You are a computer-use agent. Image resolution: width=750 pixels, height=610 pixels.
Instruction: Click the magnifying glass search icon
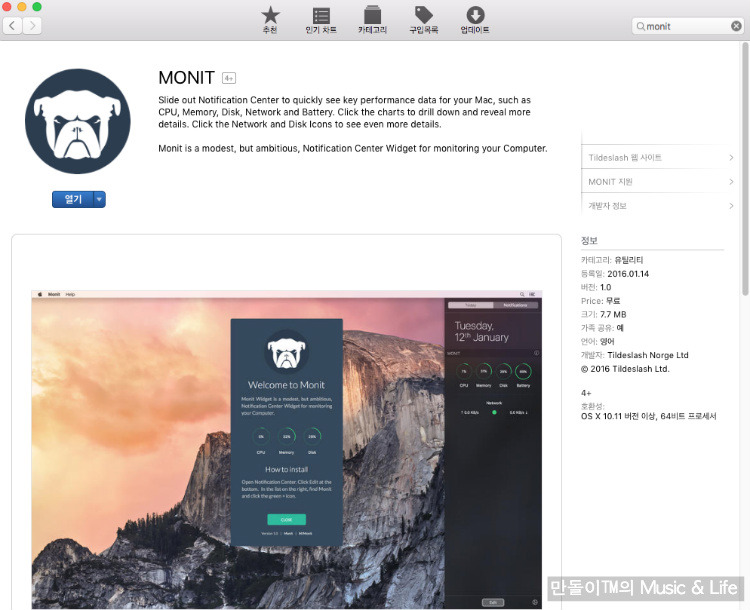640,26
